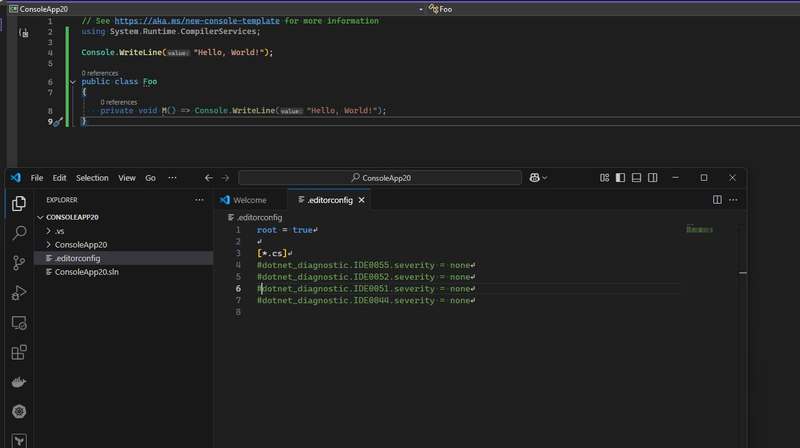Screen dimensions: 800x448
Task: Open Customize Layout icon
Action: click(604, 178)
